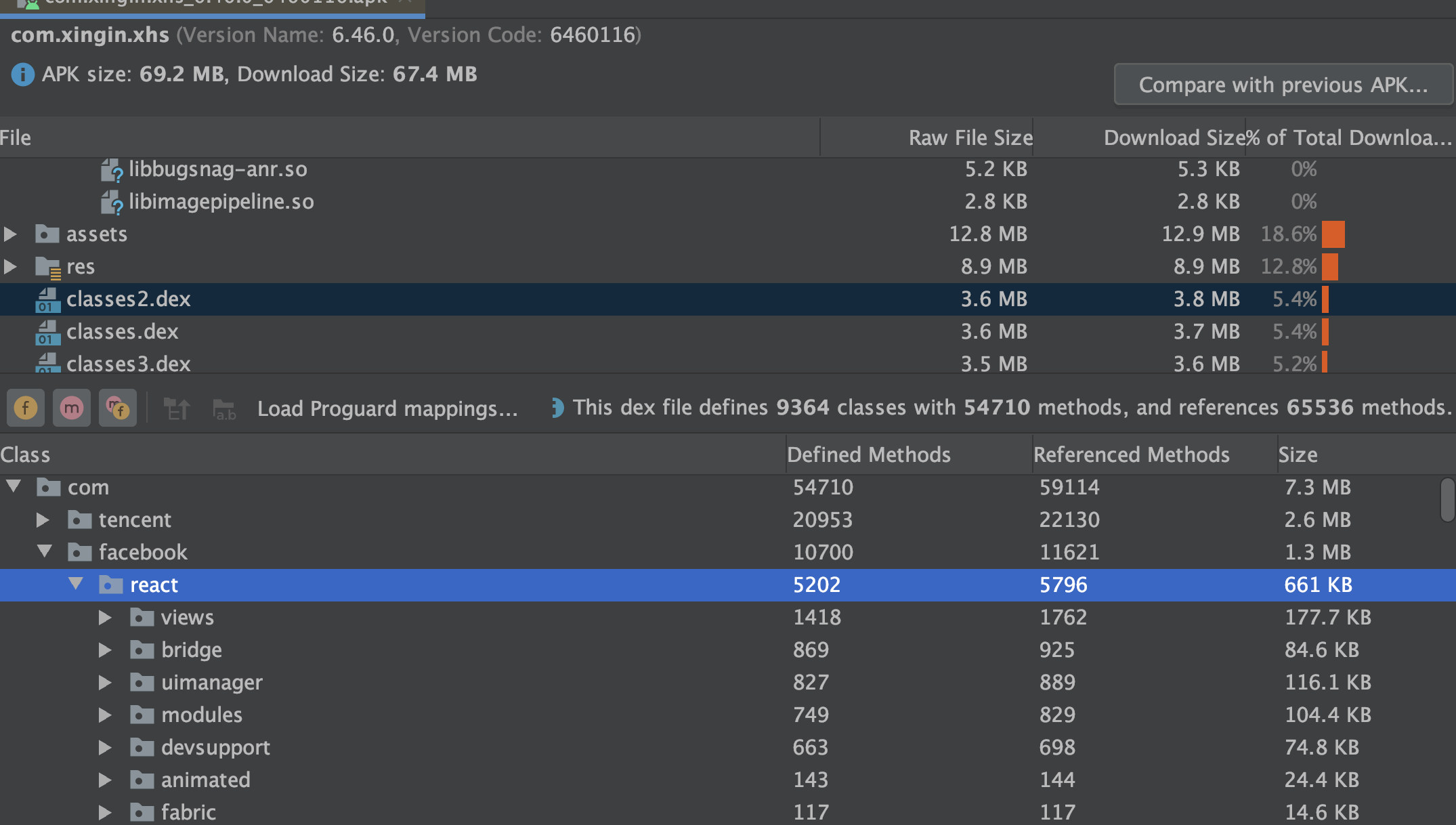The height and width of the screenshot is (825, 1456).
Task: Collapse the facebook package node
Action: click(x=45, y=551)
